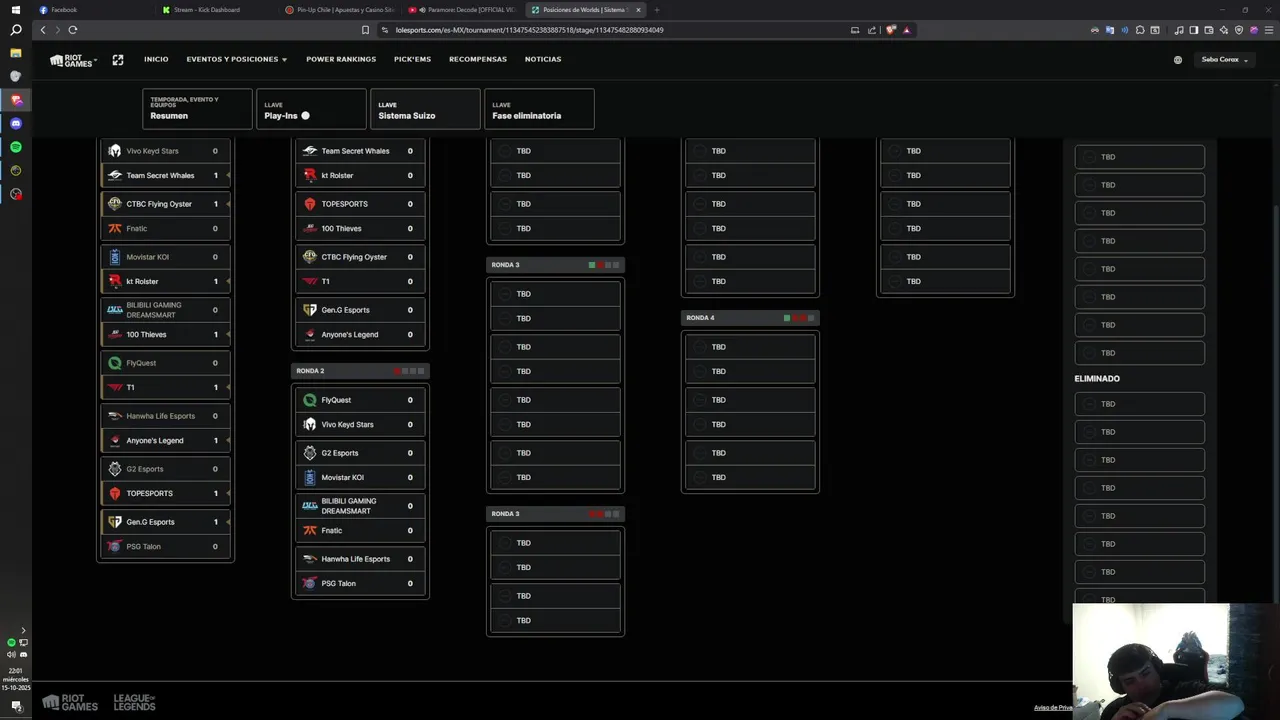Open the G2 Esports vs Movistar KOI match

point(360,465)
